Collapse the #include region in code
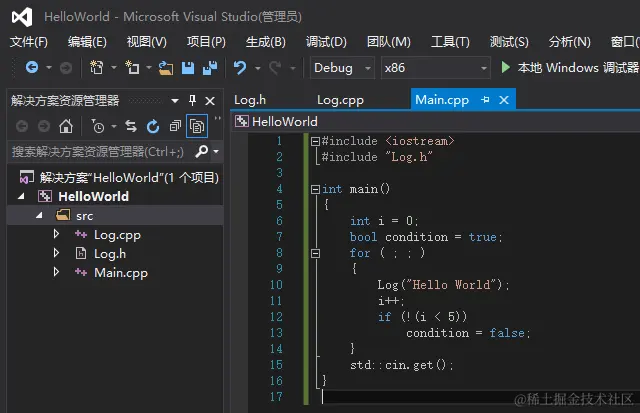 pos(315,142)
